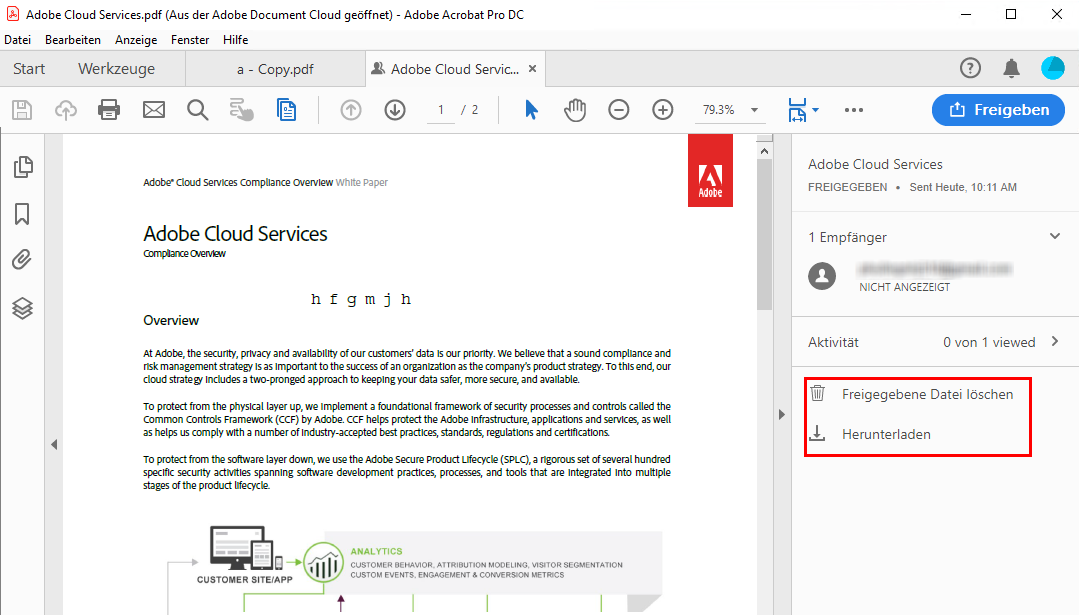
Task: Click the recipient avatar icon
Action: 822,277
